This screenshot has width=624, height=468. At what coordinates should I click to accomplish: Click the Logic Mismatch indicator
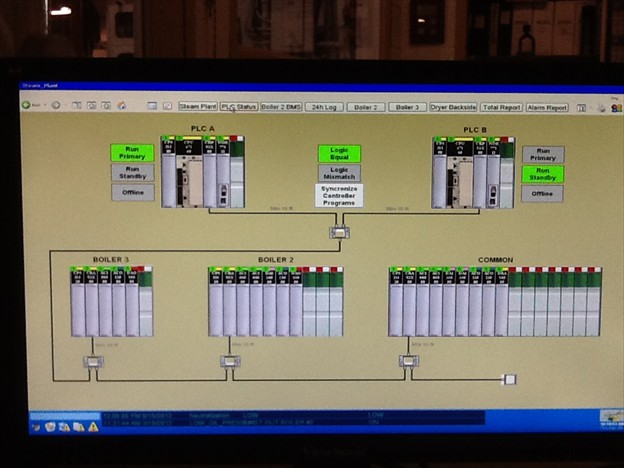[339, 173]
